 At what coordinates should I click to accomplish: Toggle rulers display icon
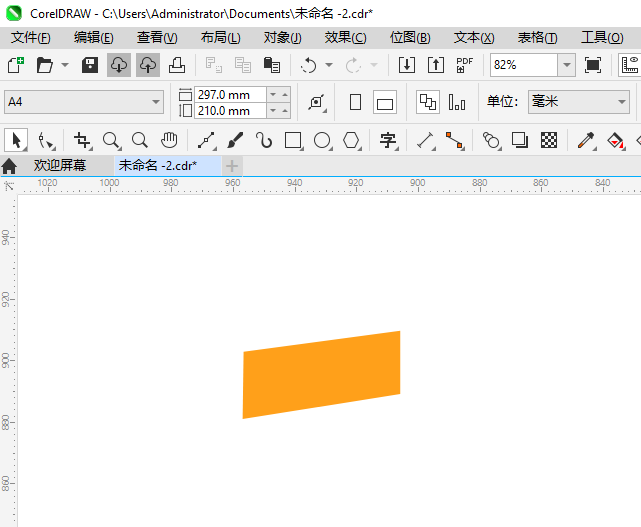(630, 65)
